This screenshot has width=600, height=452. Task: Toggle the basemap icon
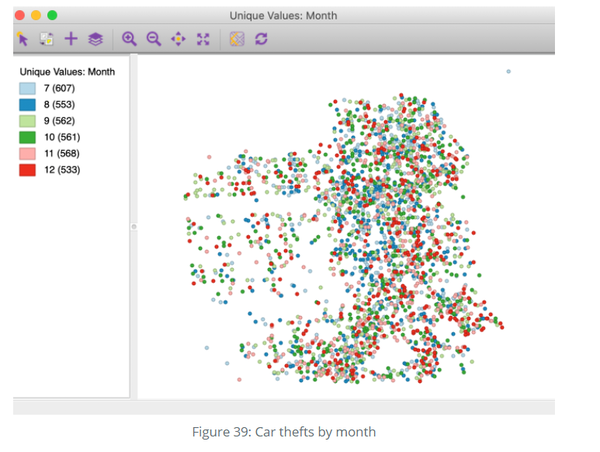coord(237,39)
